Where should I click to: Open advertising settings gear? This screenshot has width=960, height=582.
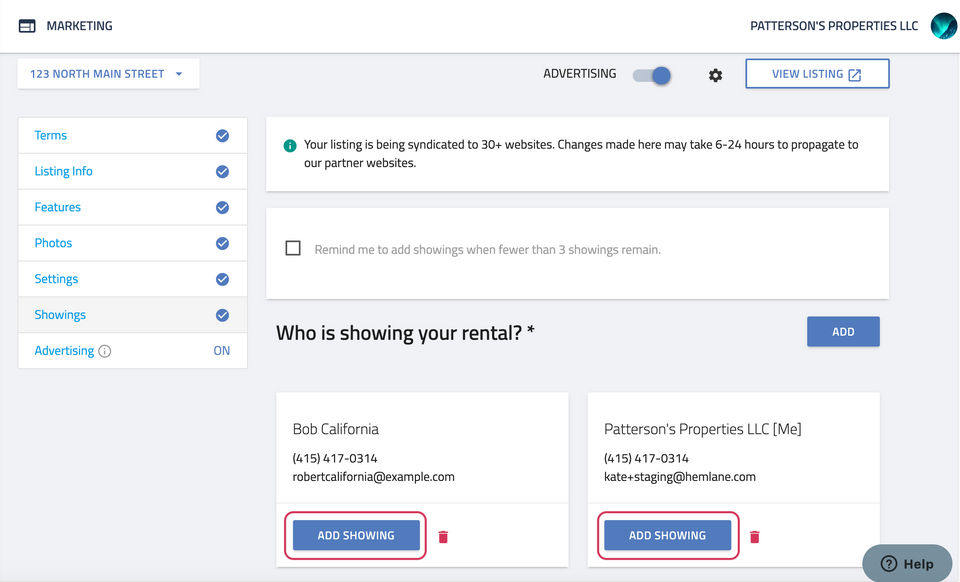click(x=715, y=75)
